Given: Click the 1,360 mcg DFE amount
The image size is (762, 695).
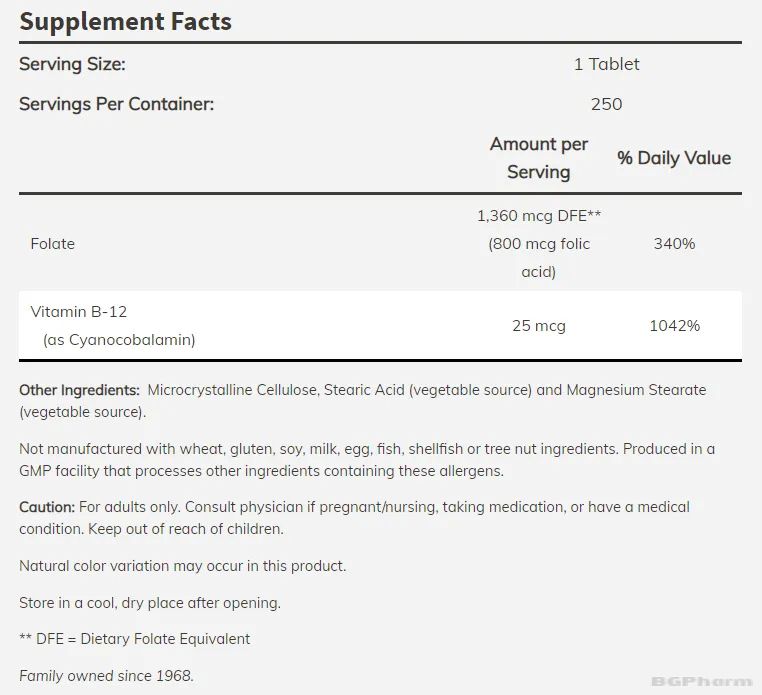Looking at the screenshot, I should (538, 216).
